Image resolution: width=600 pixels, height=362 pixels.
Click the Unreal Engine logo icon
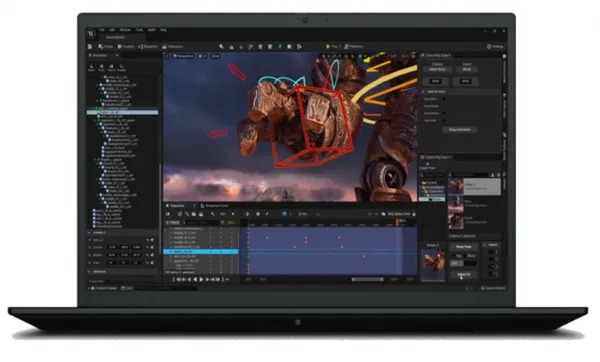coord(91,34)
